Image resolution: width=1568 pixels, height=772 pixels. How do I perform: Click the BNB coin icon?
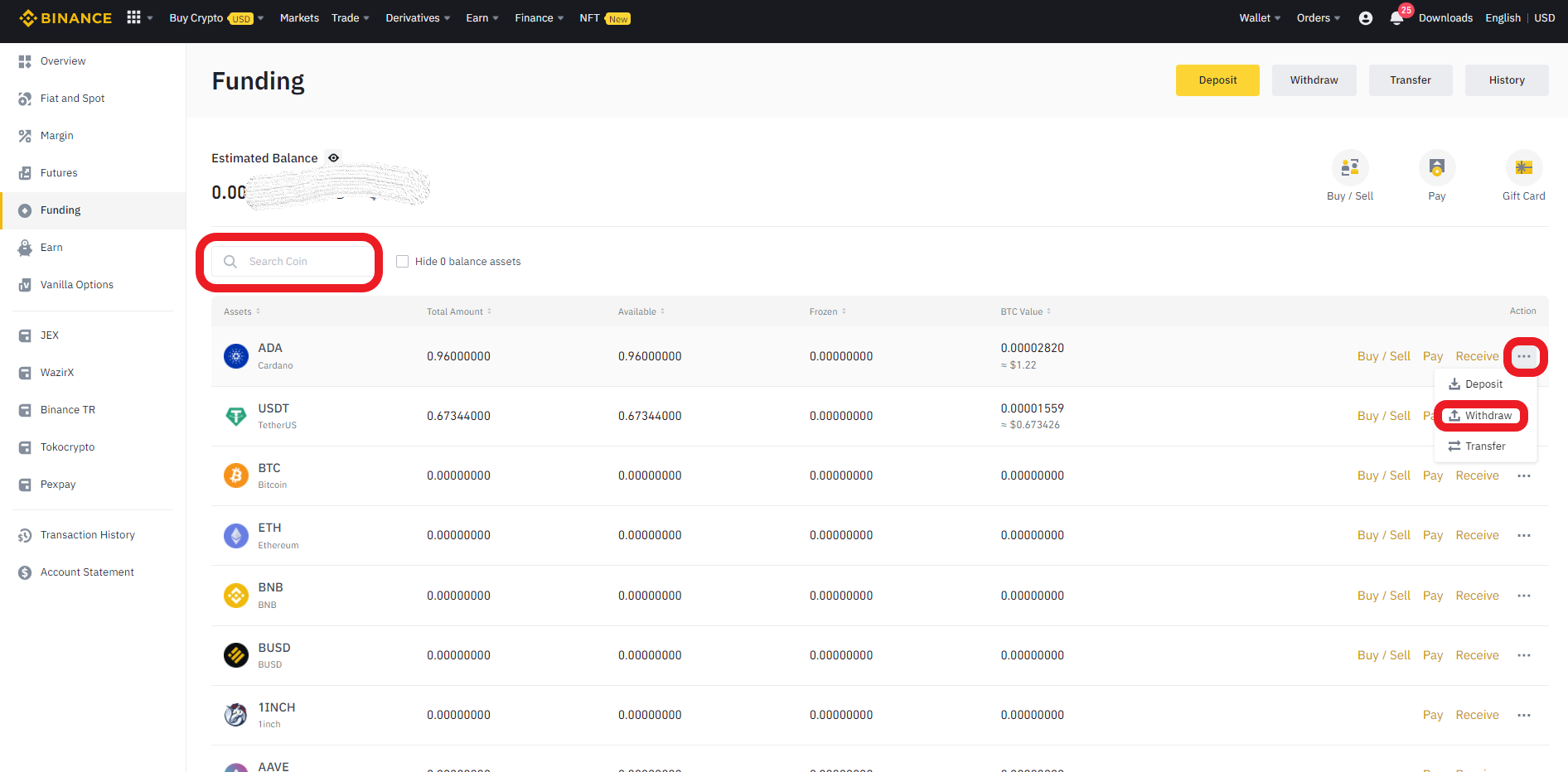(236, 596)
